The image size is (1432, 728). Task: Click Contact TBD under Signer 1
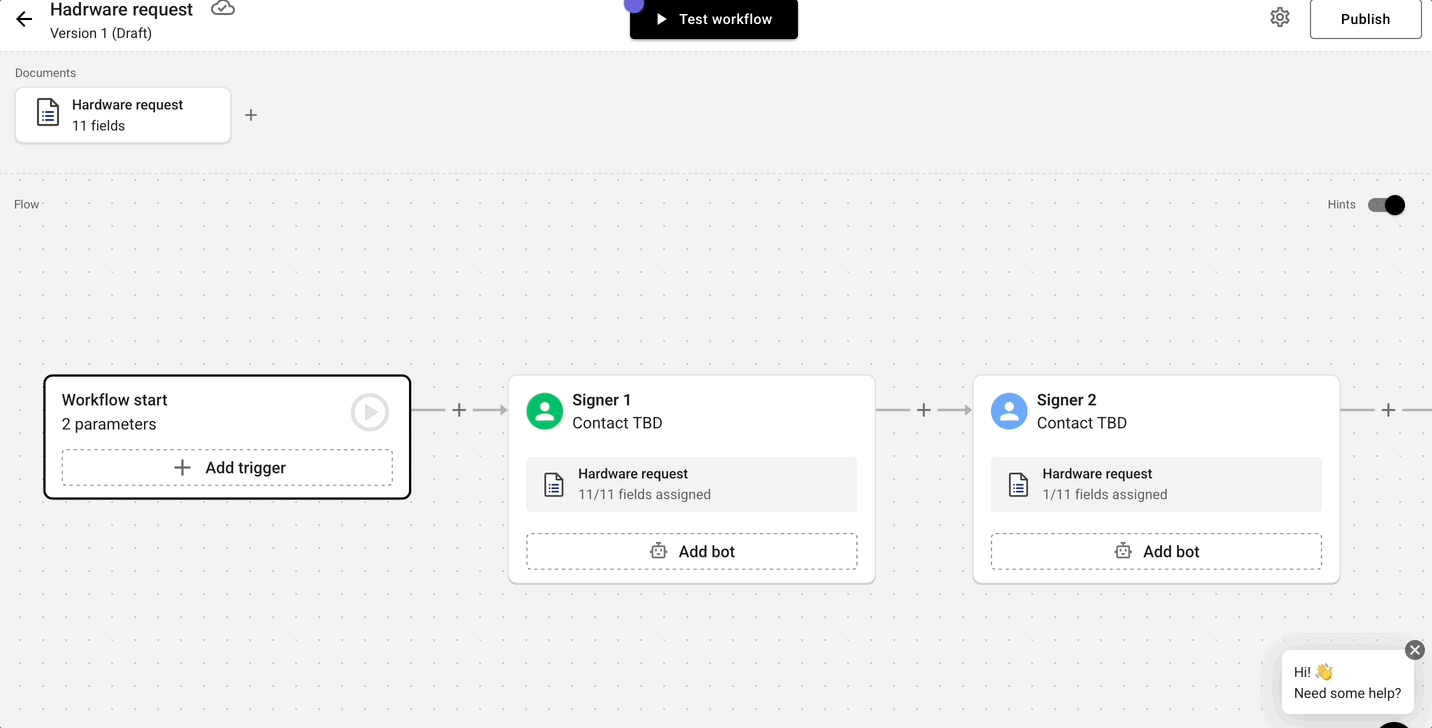pyautogui.click(x=617, y=423)
